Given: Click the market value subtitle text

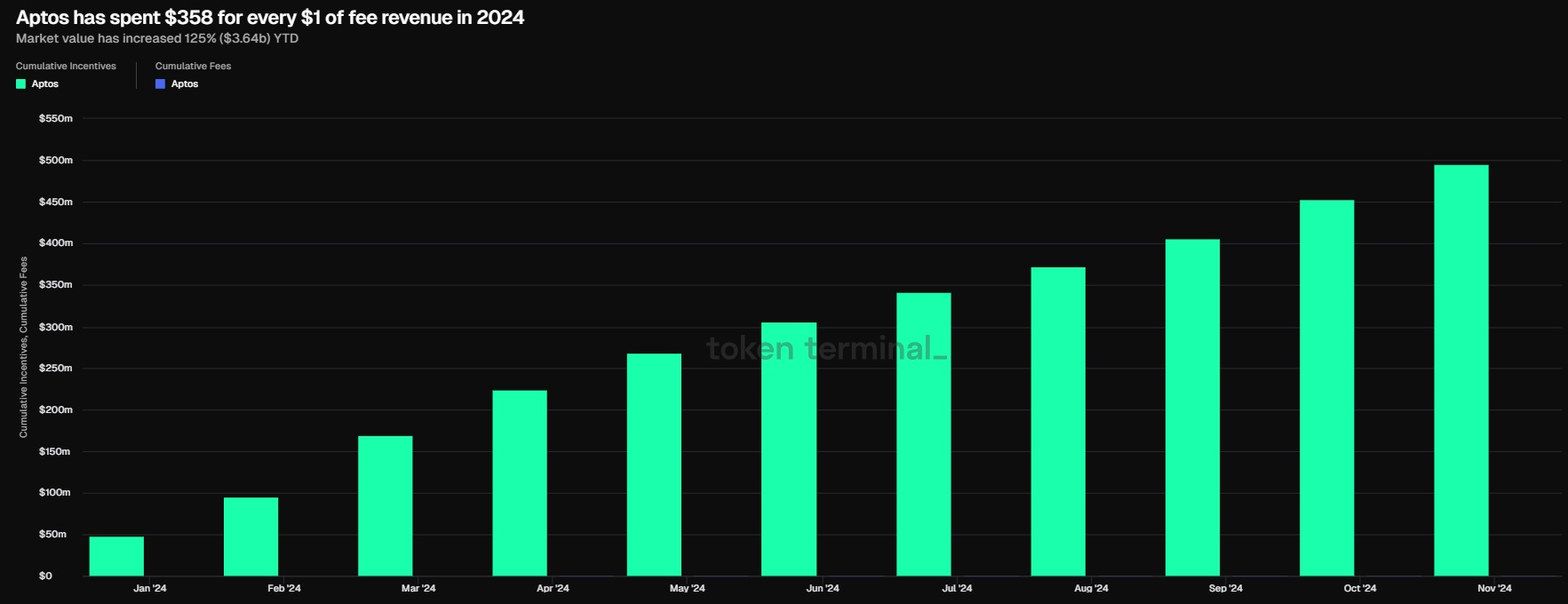Looking at the screenshot, I should click(157, 39).
